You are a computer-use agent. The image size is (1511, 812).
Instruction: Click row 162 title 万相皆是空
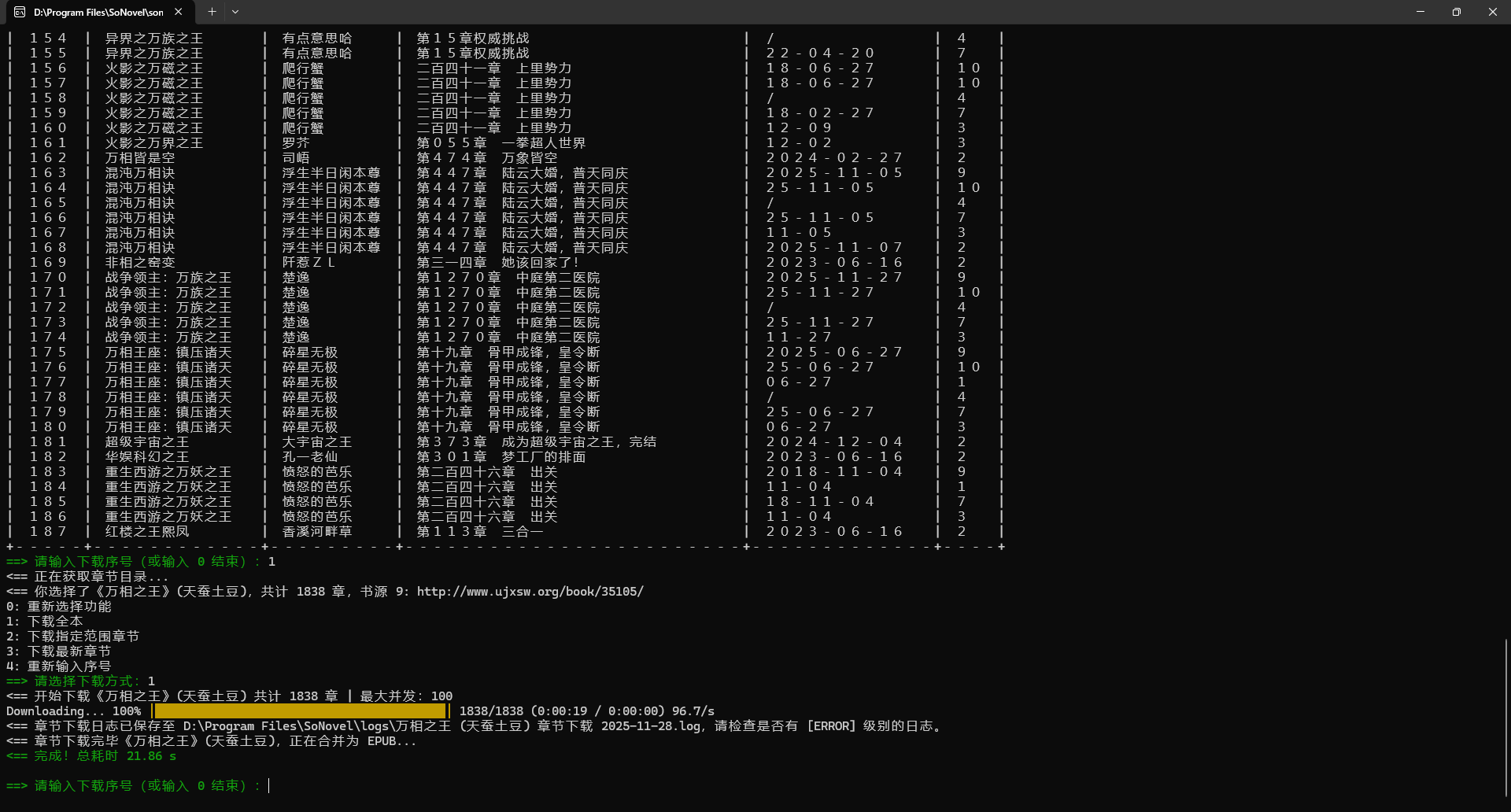tap(140, 157)
